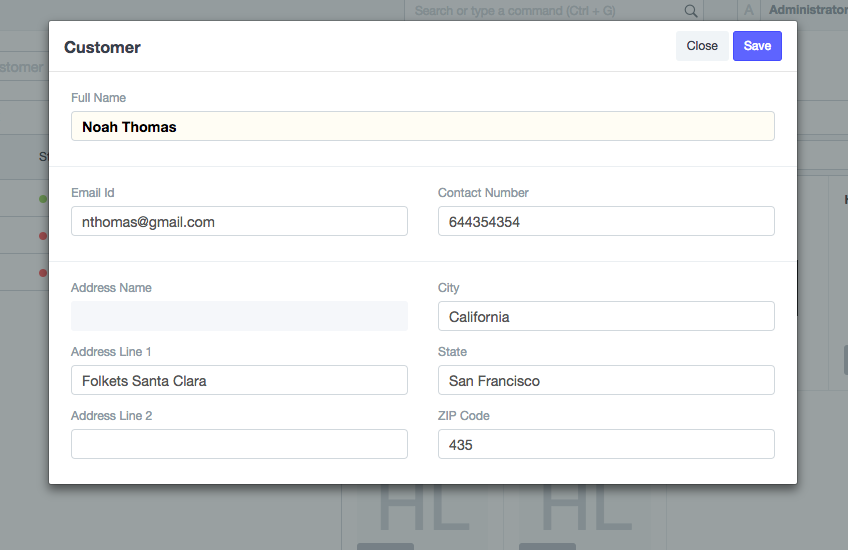Open the Administrator avatar icon
Screen dimensions: 848x550
tap(749, 10)
